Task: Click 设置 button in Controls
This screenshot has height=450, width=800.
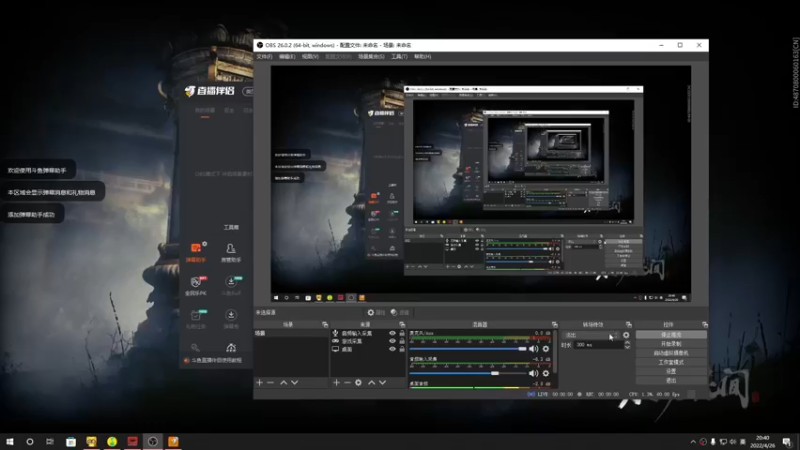Action: (671, 371)
